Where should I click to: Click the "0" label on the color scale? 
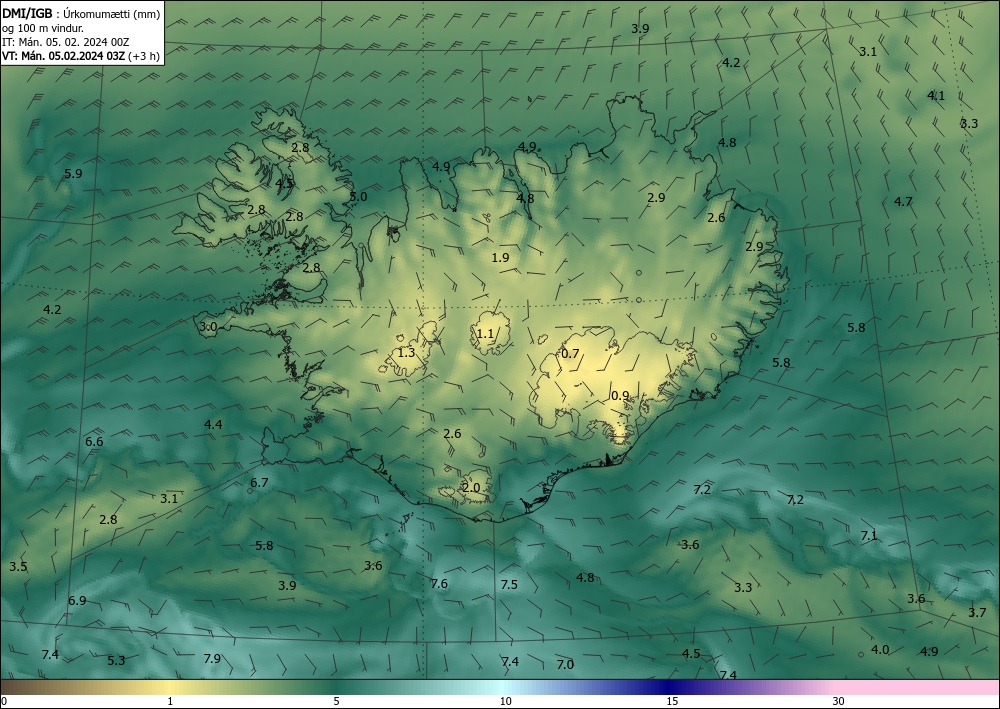4,701
